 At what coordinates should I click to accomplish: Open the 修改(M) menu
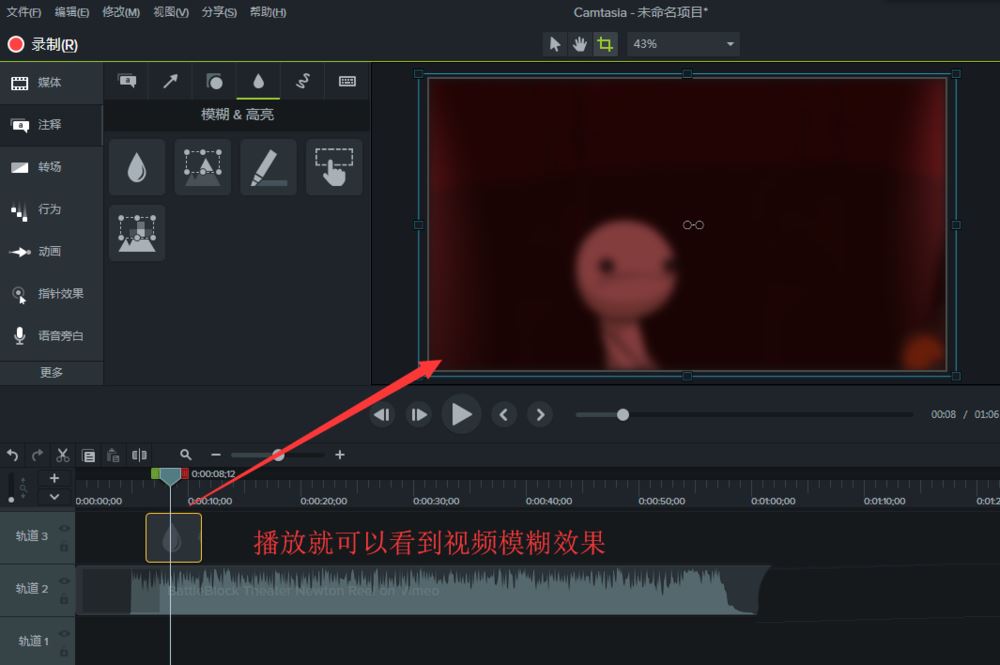[121, 12]
